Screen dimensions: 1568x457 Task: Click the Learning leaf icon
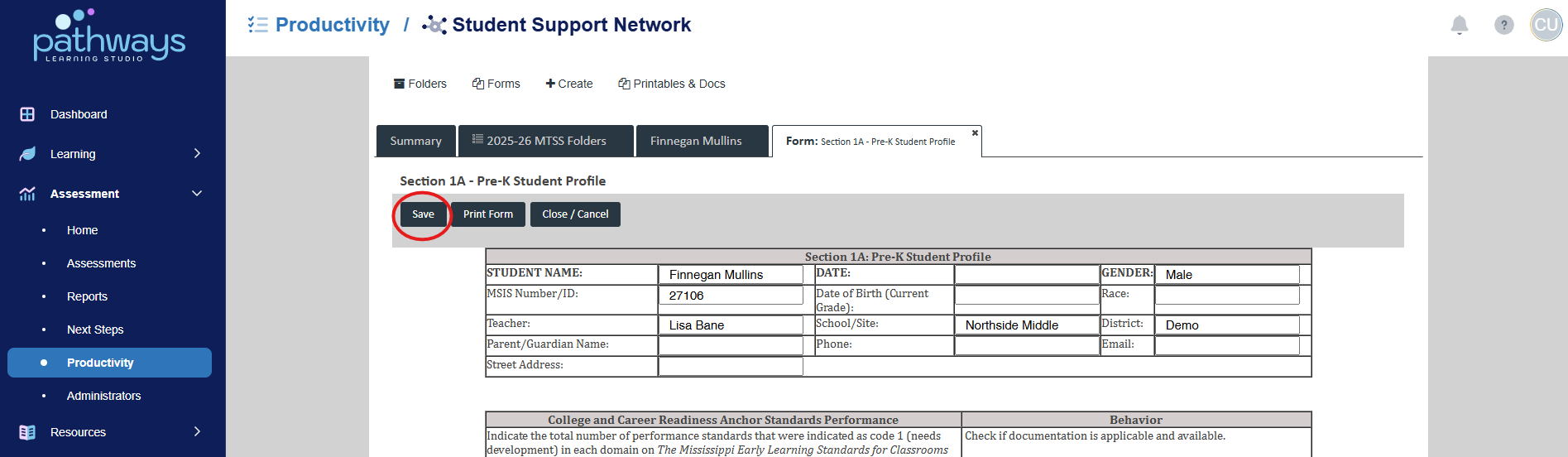pos(27,154)
